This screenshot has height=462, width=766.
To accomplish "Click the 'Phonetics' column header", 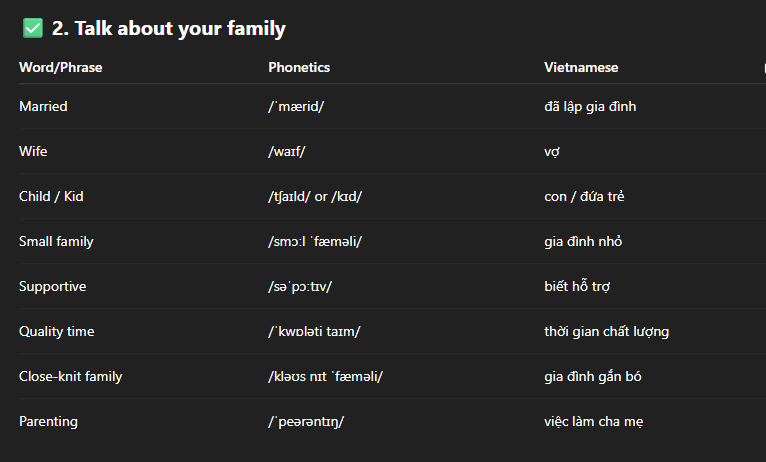I will (x=299, y=67).
